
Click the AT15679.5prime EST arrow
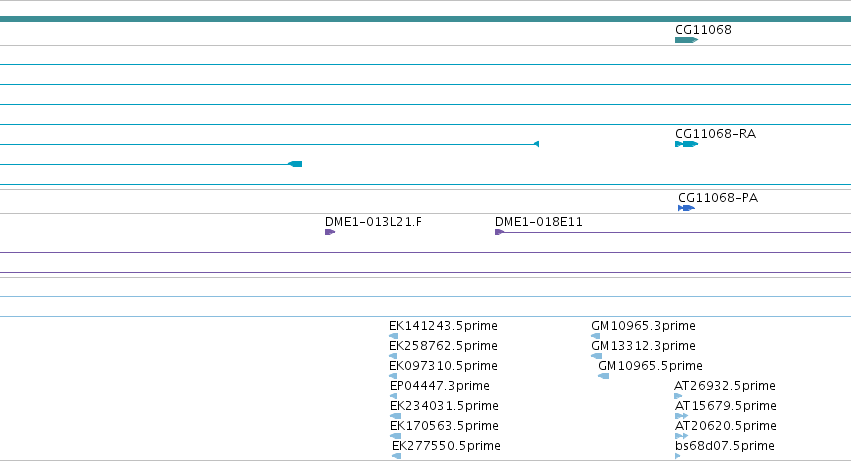682,416
